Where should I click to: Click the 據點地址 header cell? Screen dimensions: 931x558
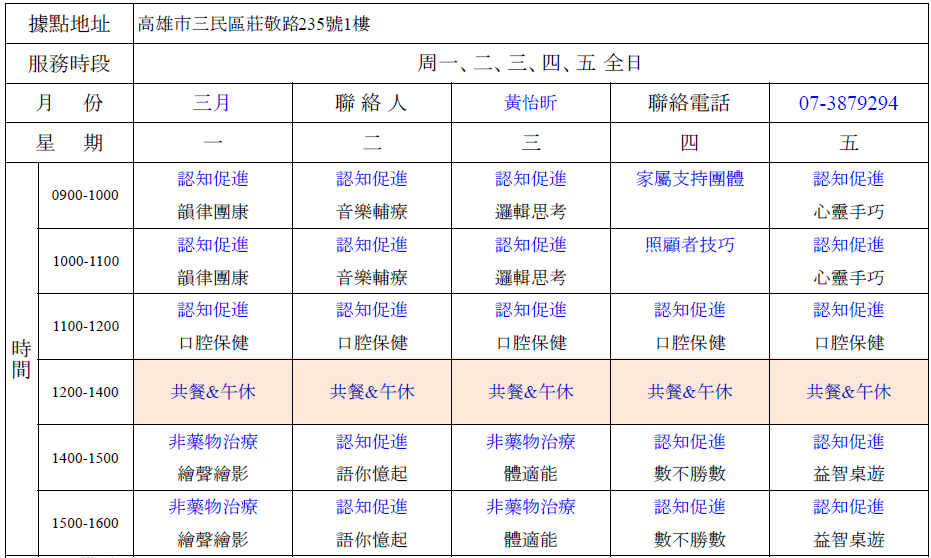pos(69,24)
